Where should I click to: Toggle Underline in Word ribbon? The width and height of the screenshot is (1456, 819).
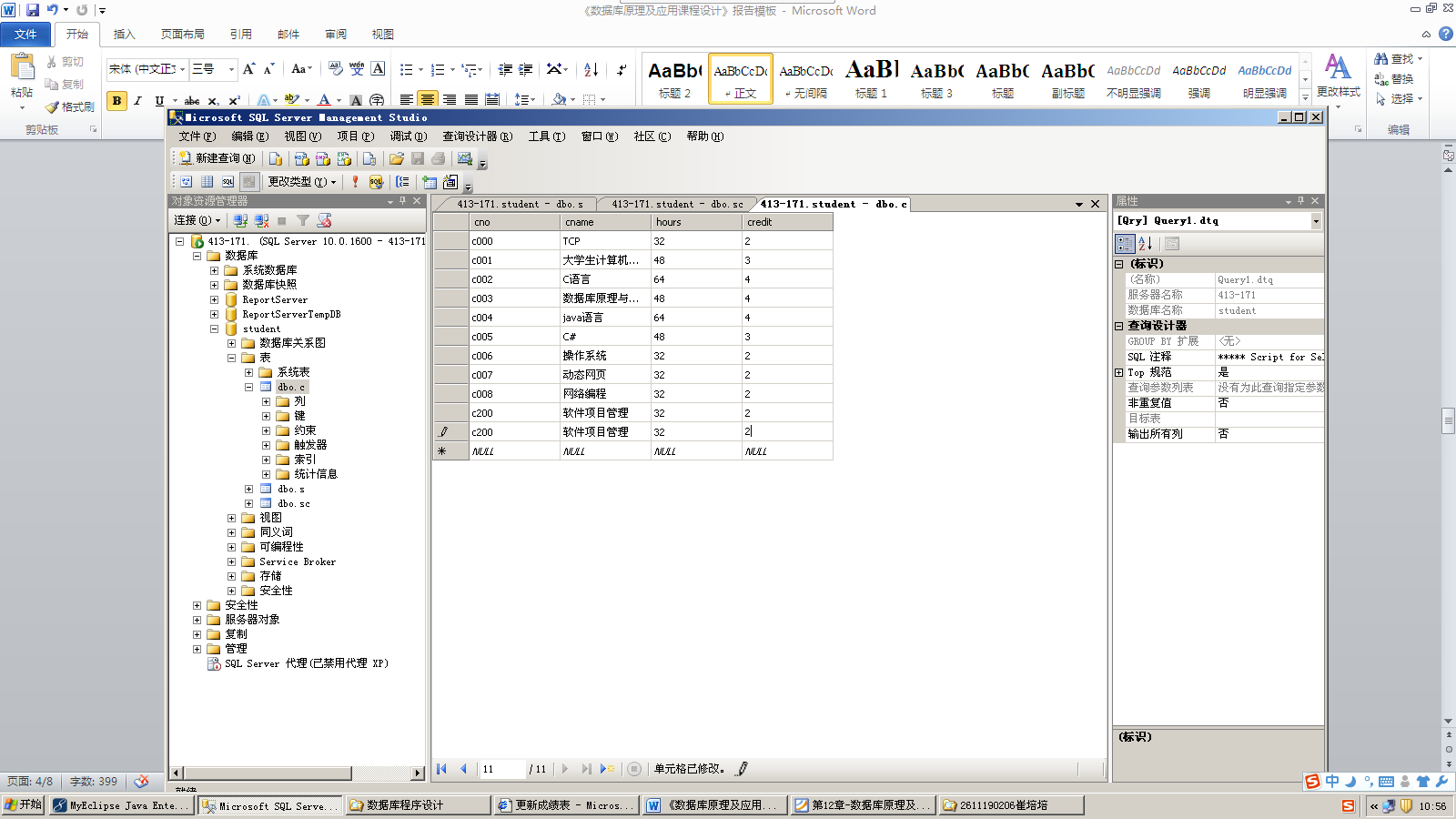159,100
